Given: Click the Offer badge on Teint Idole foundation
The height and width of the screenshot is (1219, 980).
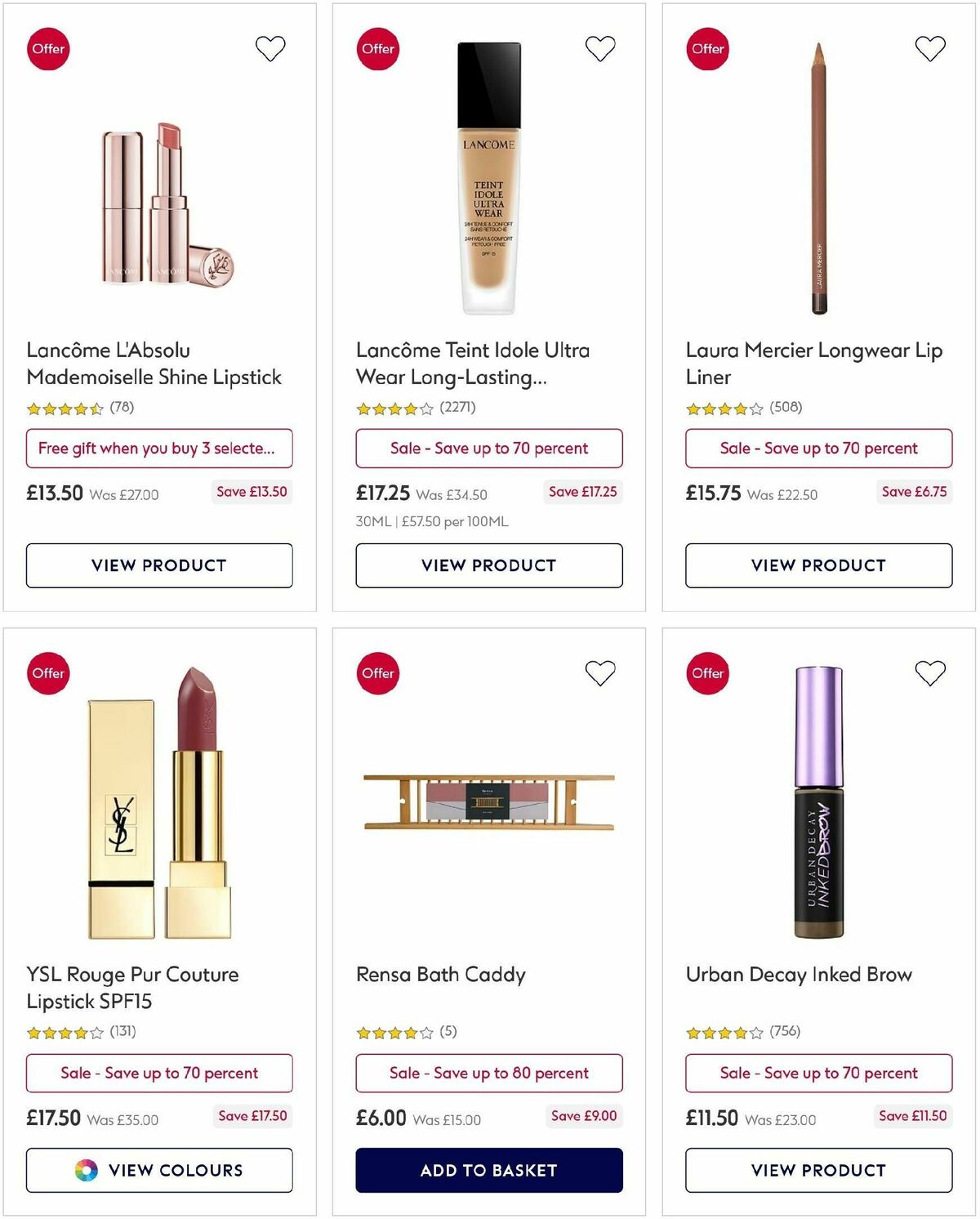Looking at the screenshot, I should (x=377, y=48).
